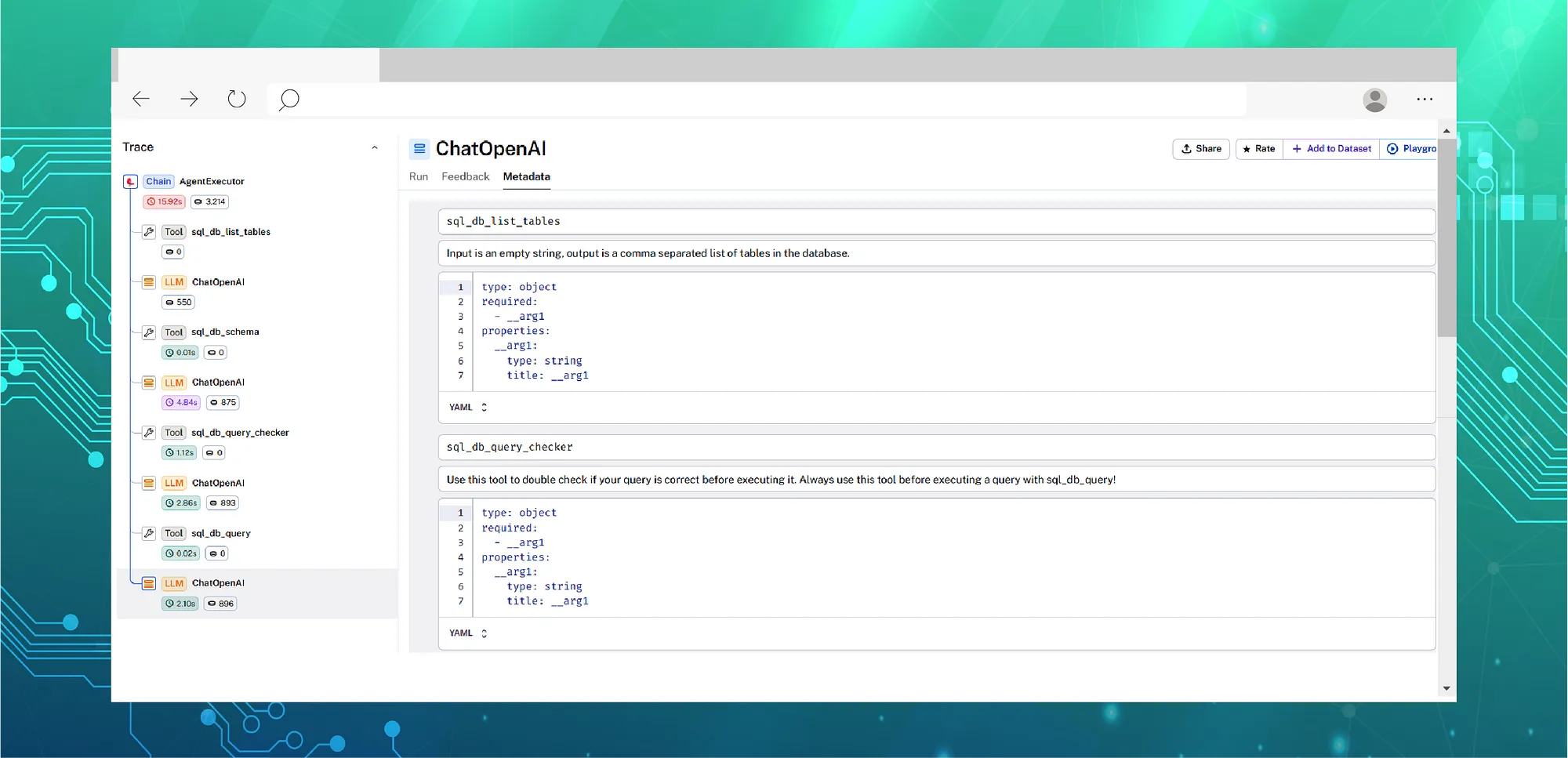
Task: Click the Rate button
Action: tap(1259, 148)
